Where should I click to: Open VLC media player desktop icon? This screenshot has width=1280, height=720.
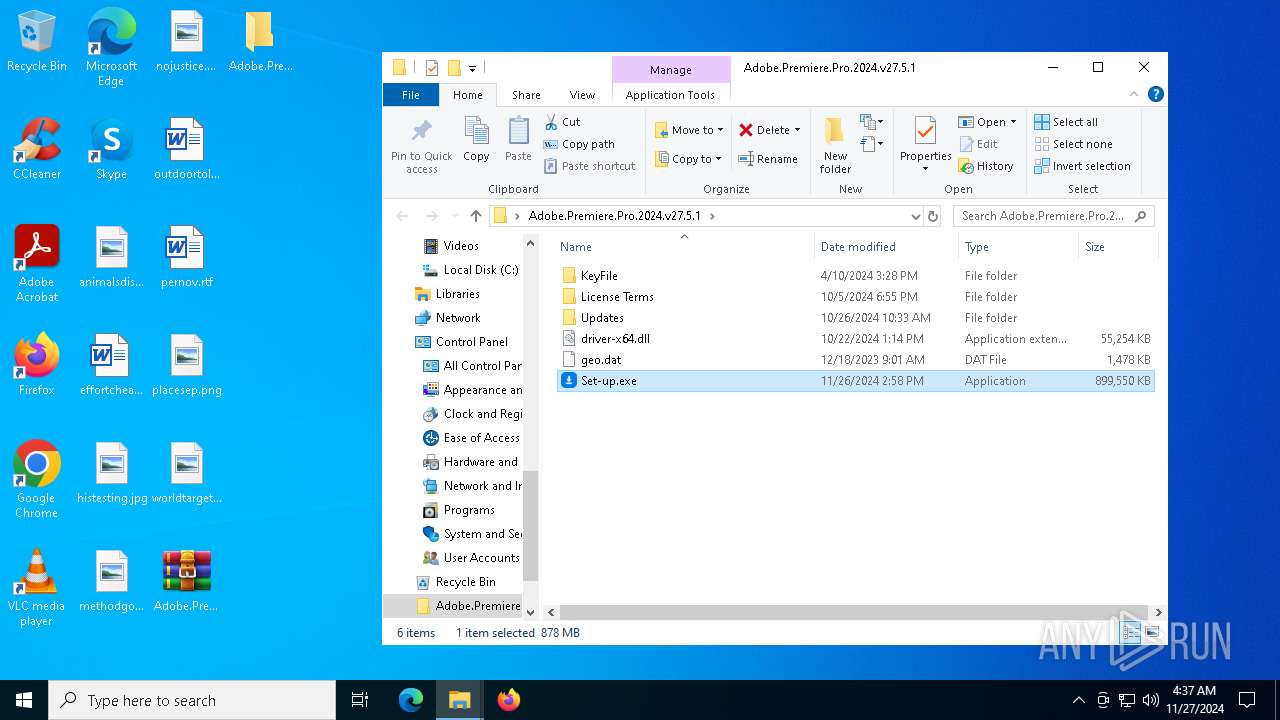36,588
